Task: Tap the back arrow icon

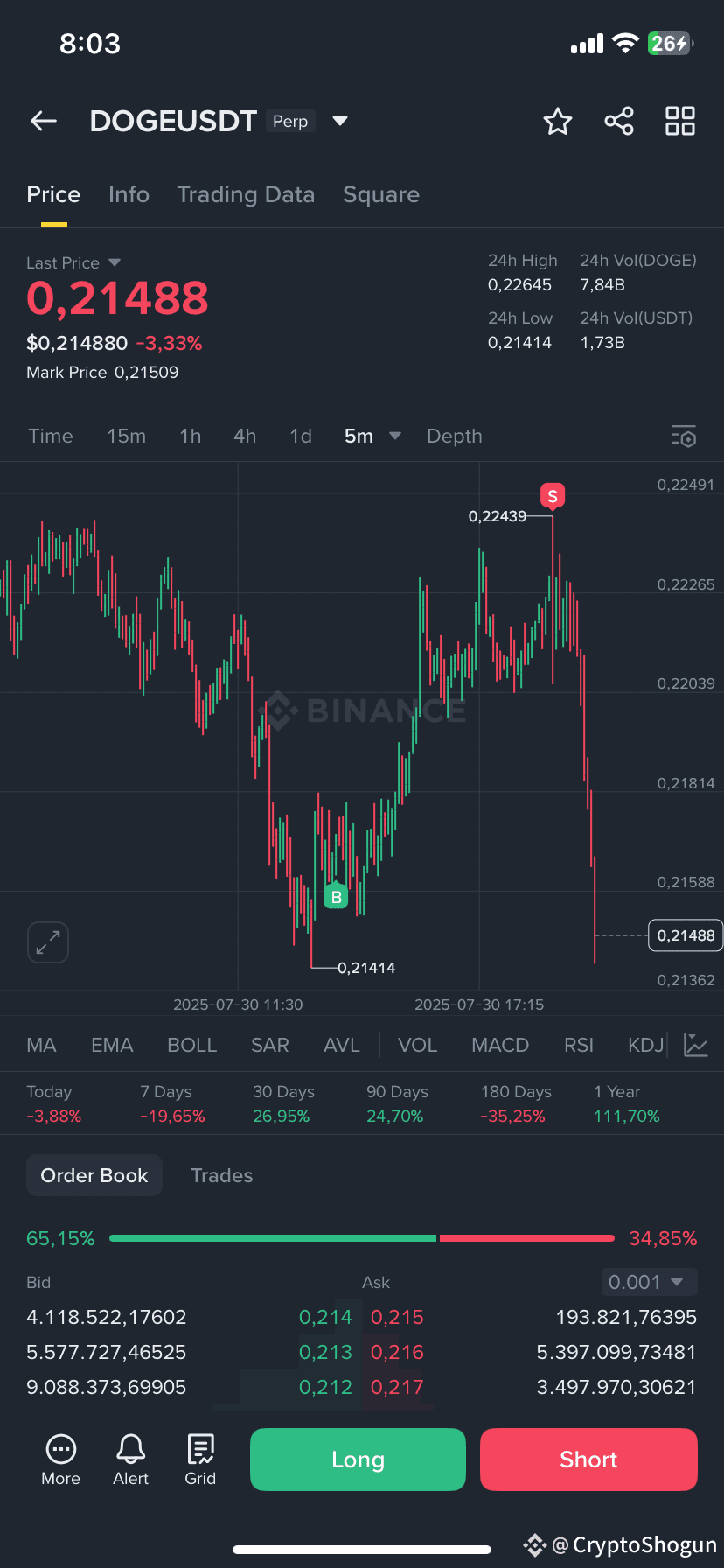Action: point(44,122)
